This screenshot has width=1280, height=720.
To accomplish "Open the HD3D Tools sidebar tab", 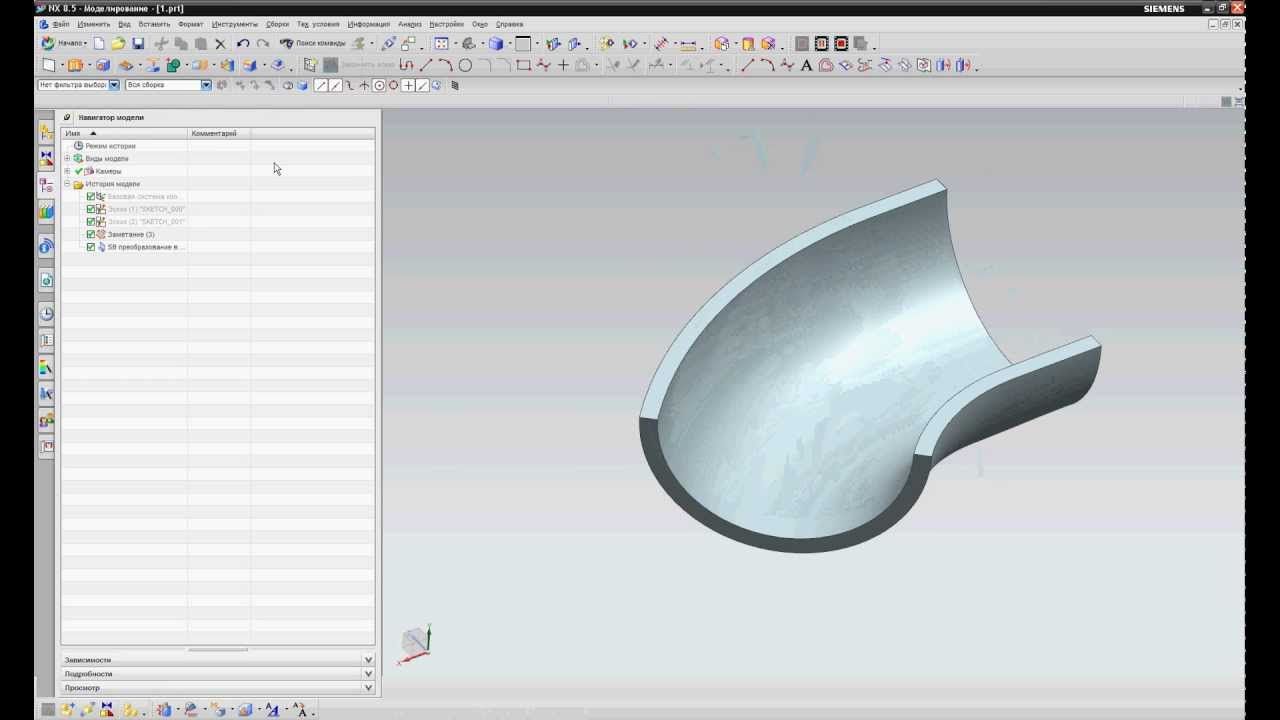I will pos(46,246).
